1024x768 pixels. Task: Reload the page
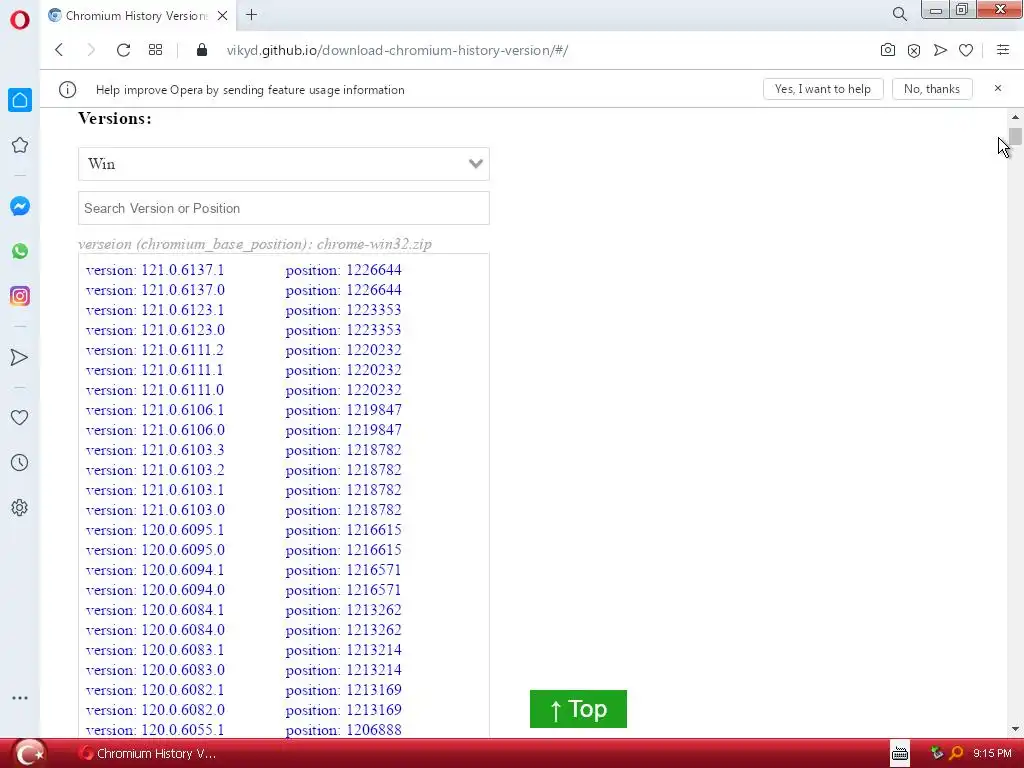click(x=123, y=50)
